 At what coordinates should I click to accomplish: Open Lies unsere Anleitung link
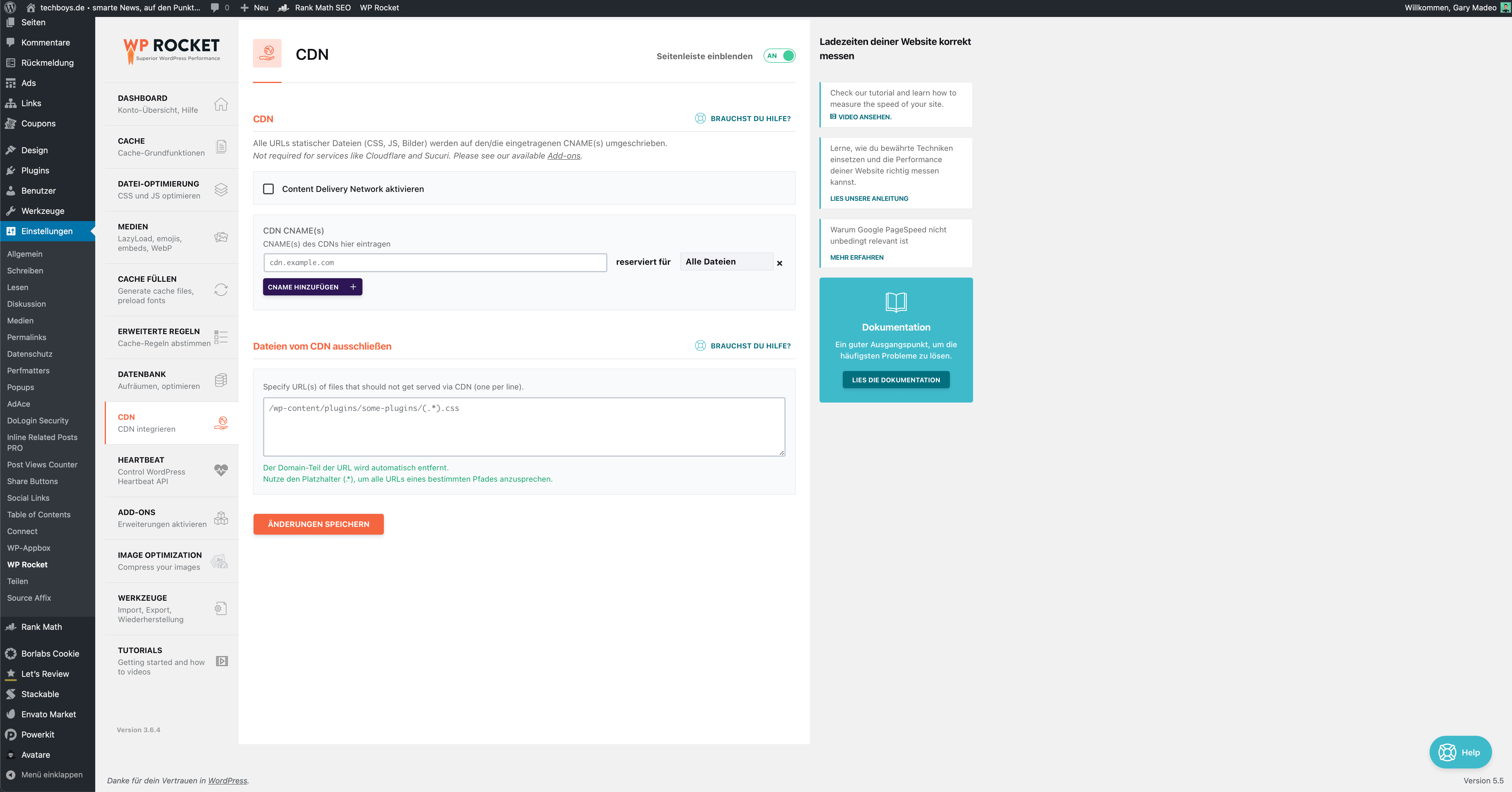click(x=869, y=198)
